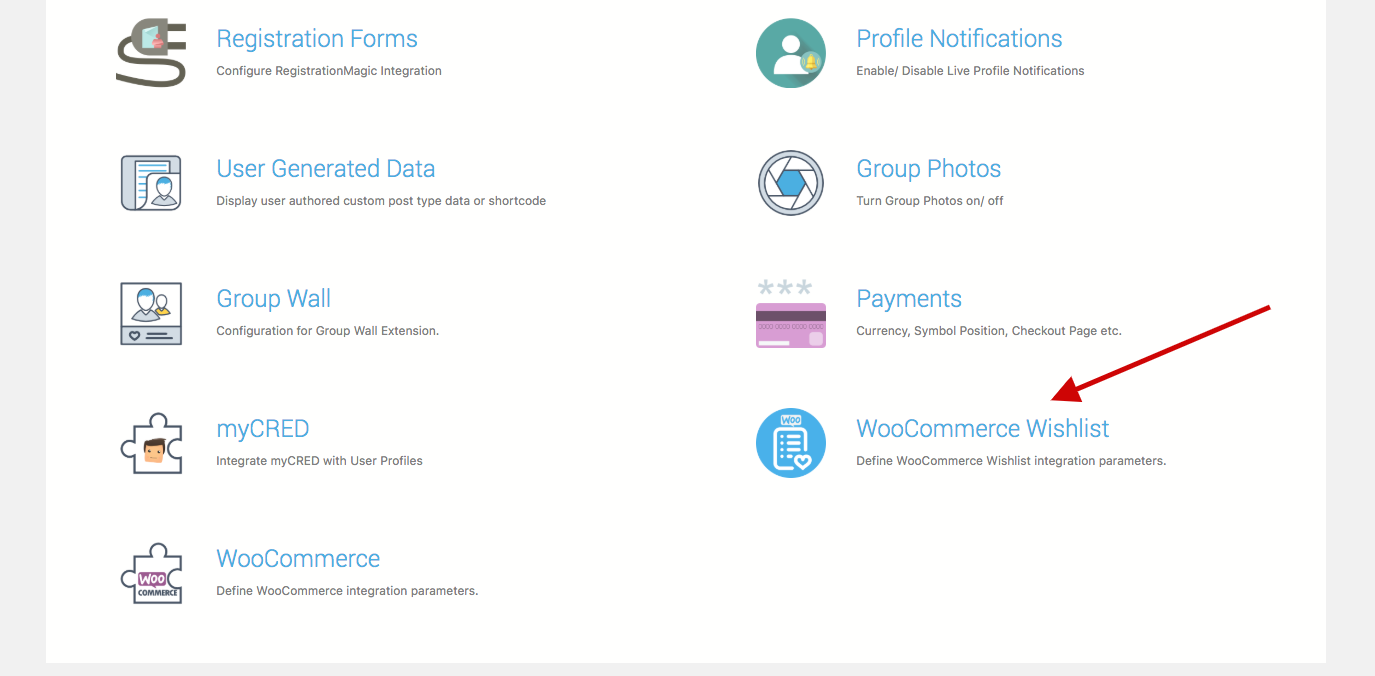Open the Payments settings title
1375x676 pixels.
pyautogui.click(x=909, y=299)
